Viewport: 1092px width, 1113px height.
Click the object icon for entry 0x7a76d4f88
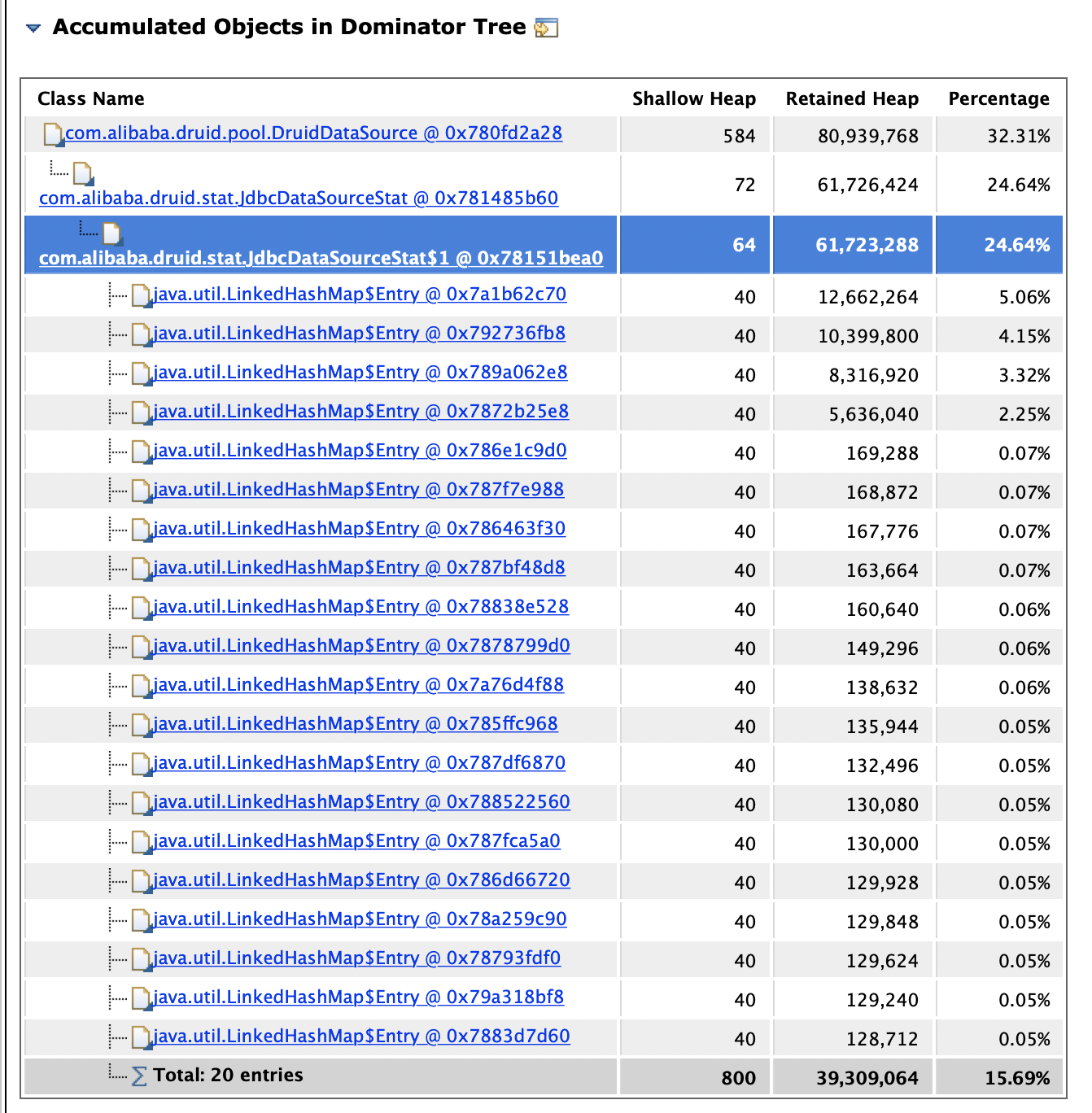(x=142, y=686)
